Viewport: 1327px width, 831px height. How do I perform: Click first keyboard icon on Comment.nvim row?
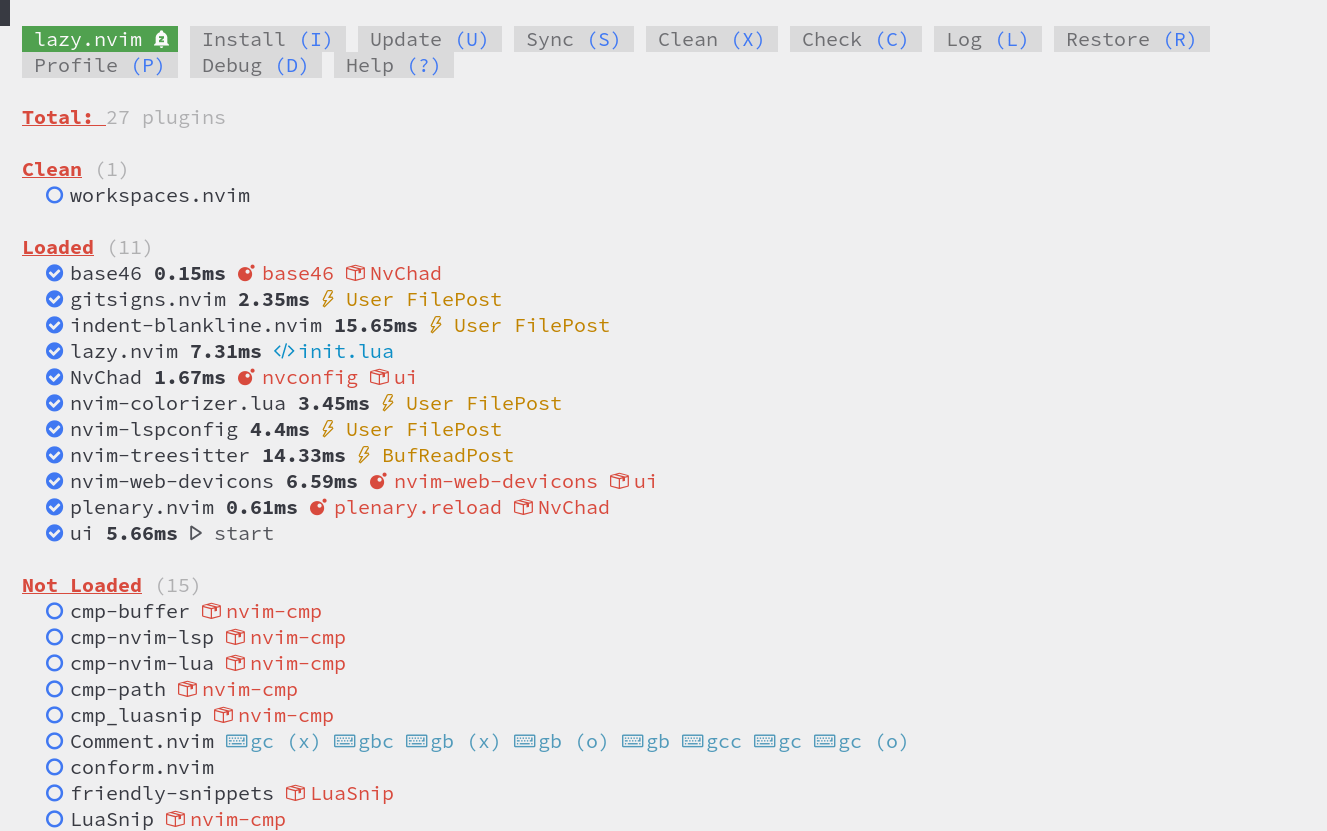237,741
